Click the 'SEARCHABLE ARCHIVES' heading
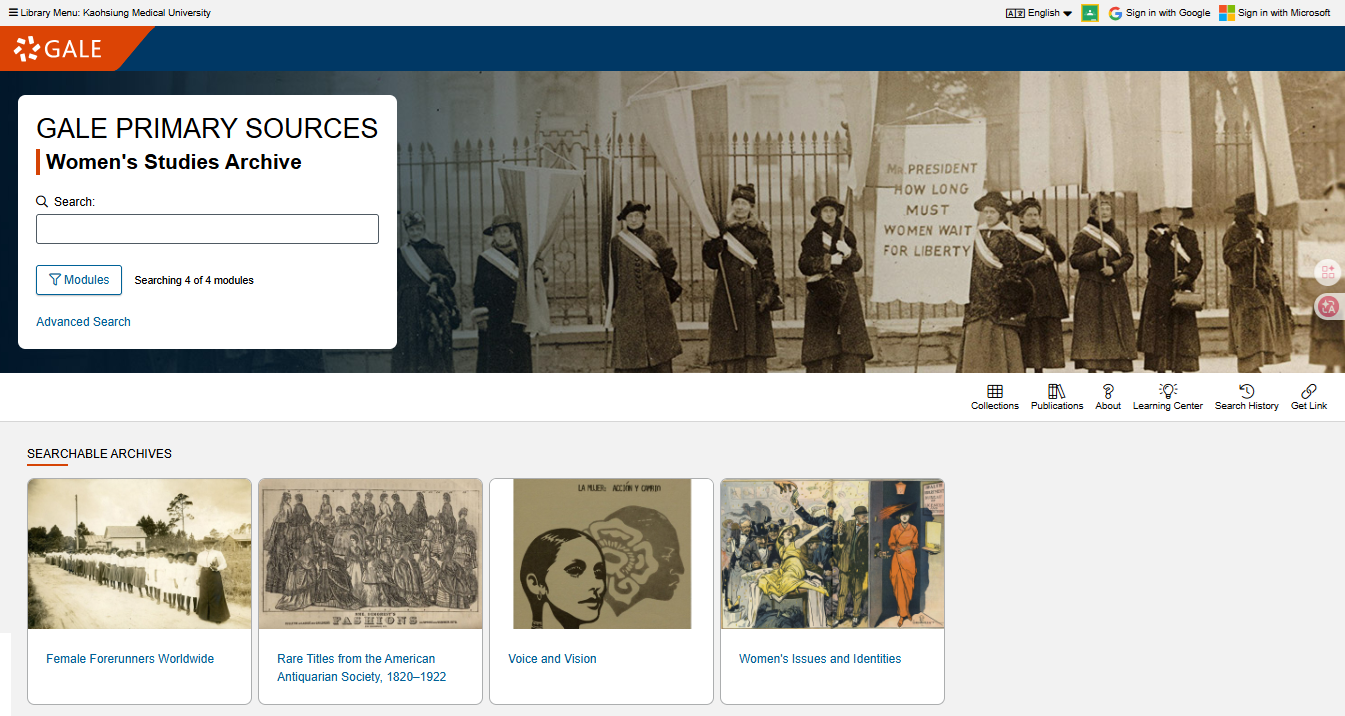This screenshot has height=716, width=1345. [99, 454]
